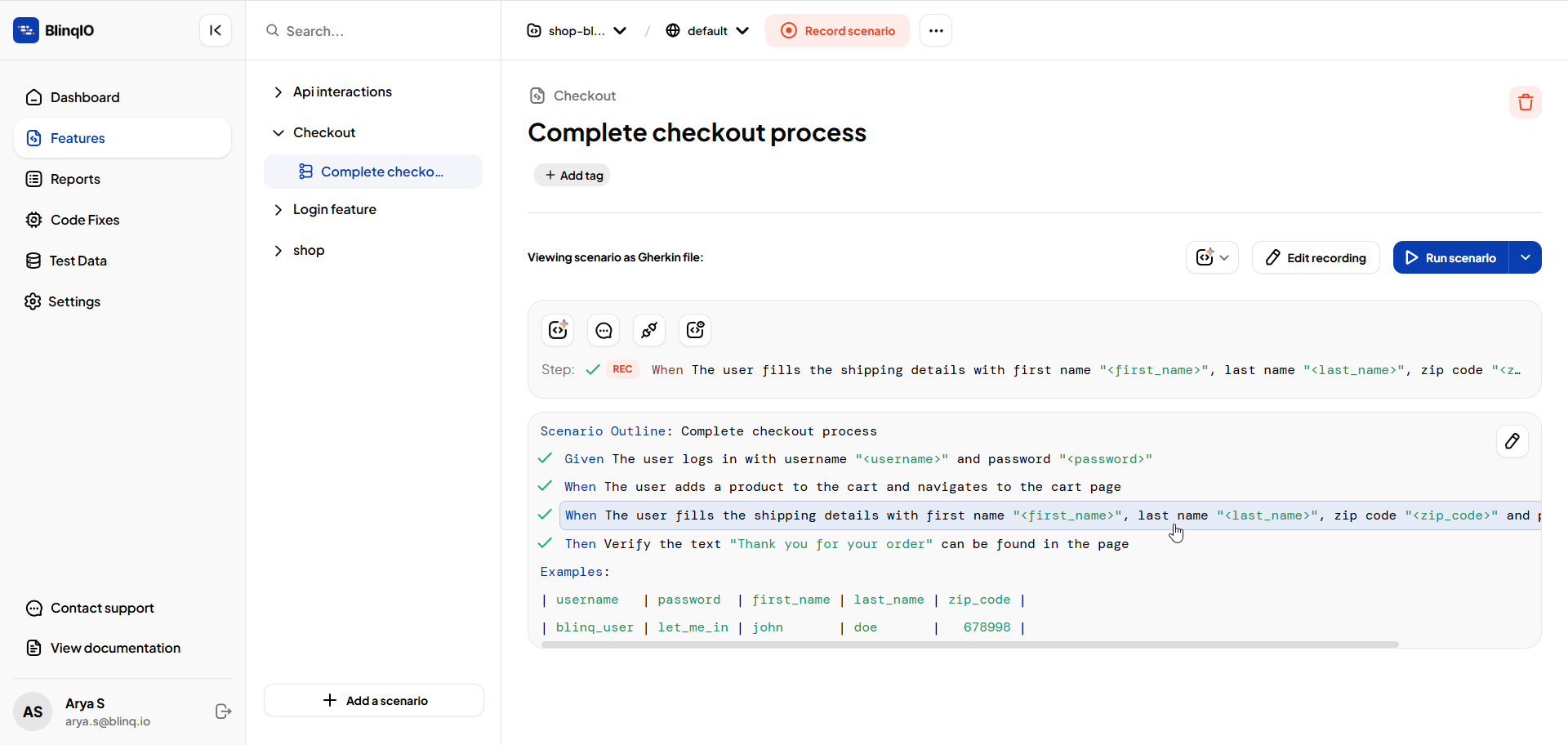Click the code settings step icon
The height and width of the screenshot is (745, 1568).
[x=695, y=330]
